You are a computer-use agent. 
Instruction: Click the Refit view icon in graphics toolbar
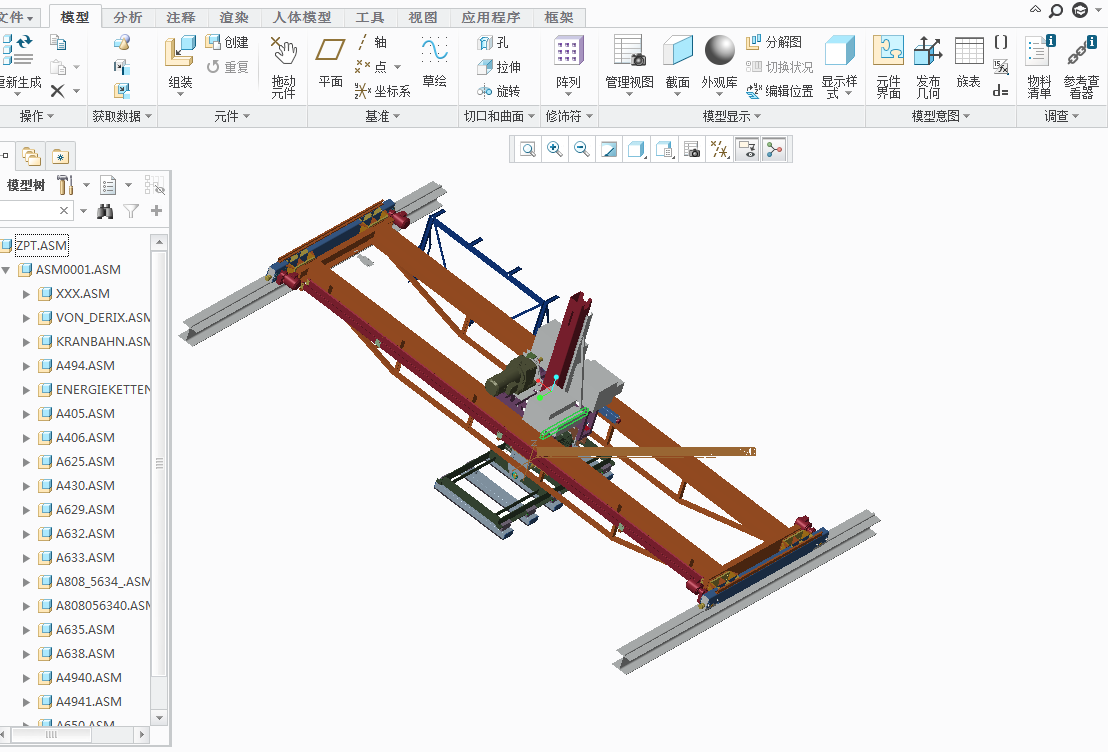pyautogui.click(x=527, y=150)
